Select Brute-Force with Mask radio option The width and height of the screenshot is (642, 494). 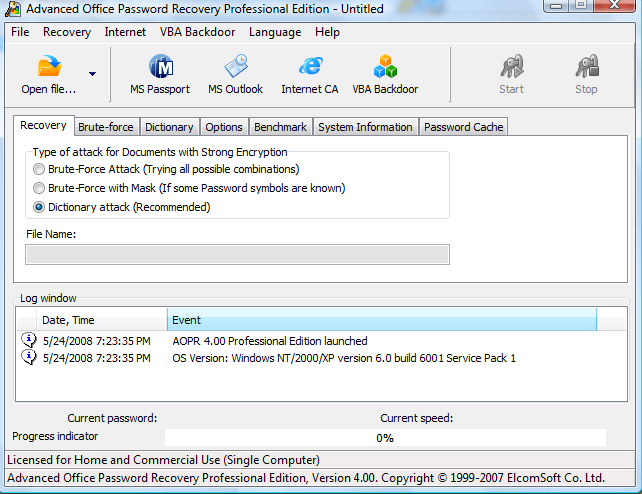point(39,188)
